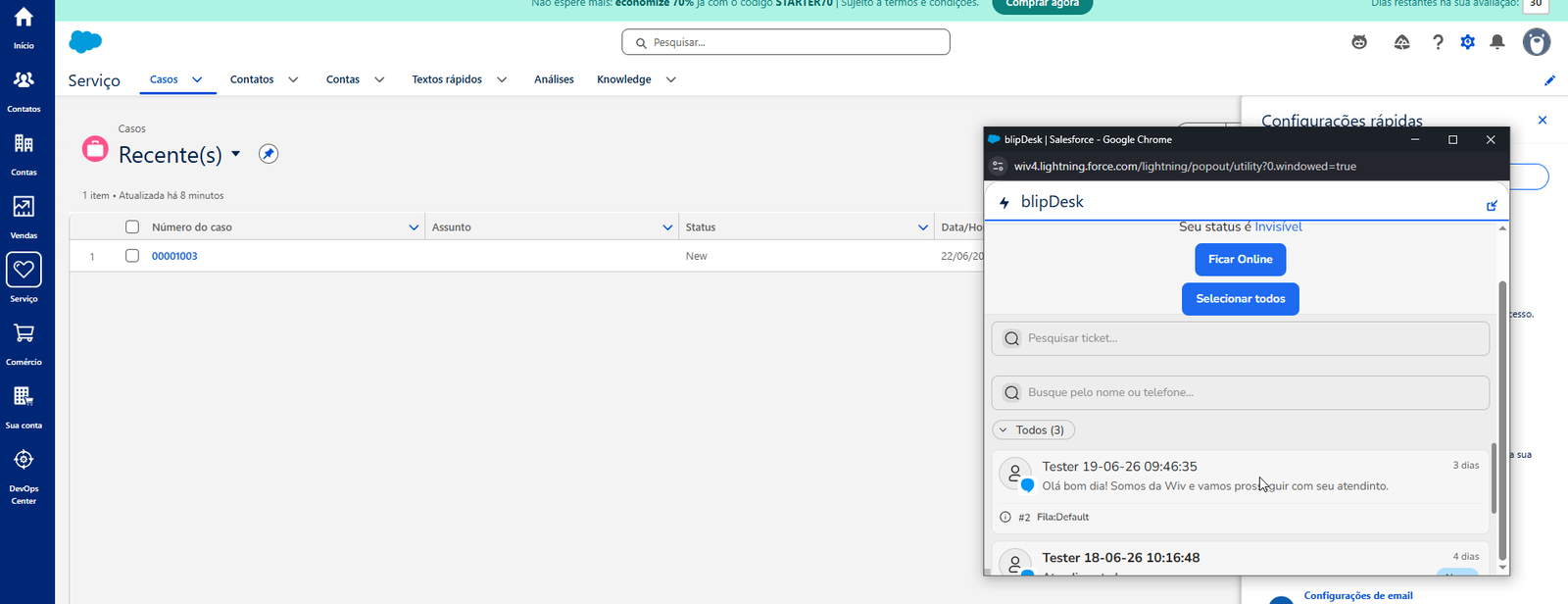This screenshot has height=604, width=1568.
Task: Open the Início home icon in the sidebar
Action: tap(24, 18)
